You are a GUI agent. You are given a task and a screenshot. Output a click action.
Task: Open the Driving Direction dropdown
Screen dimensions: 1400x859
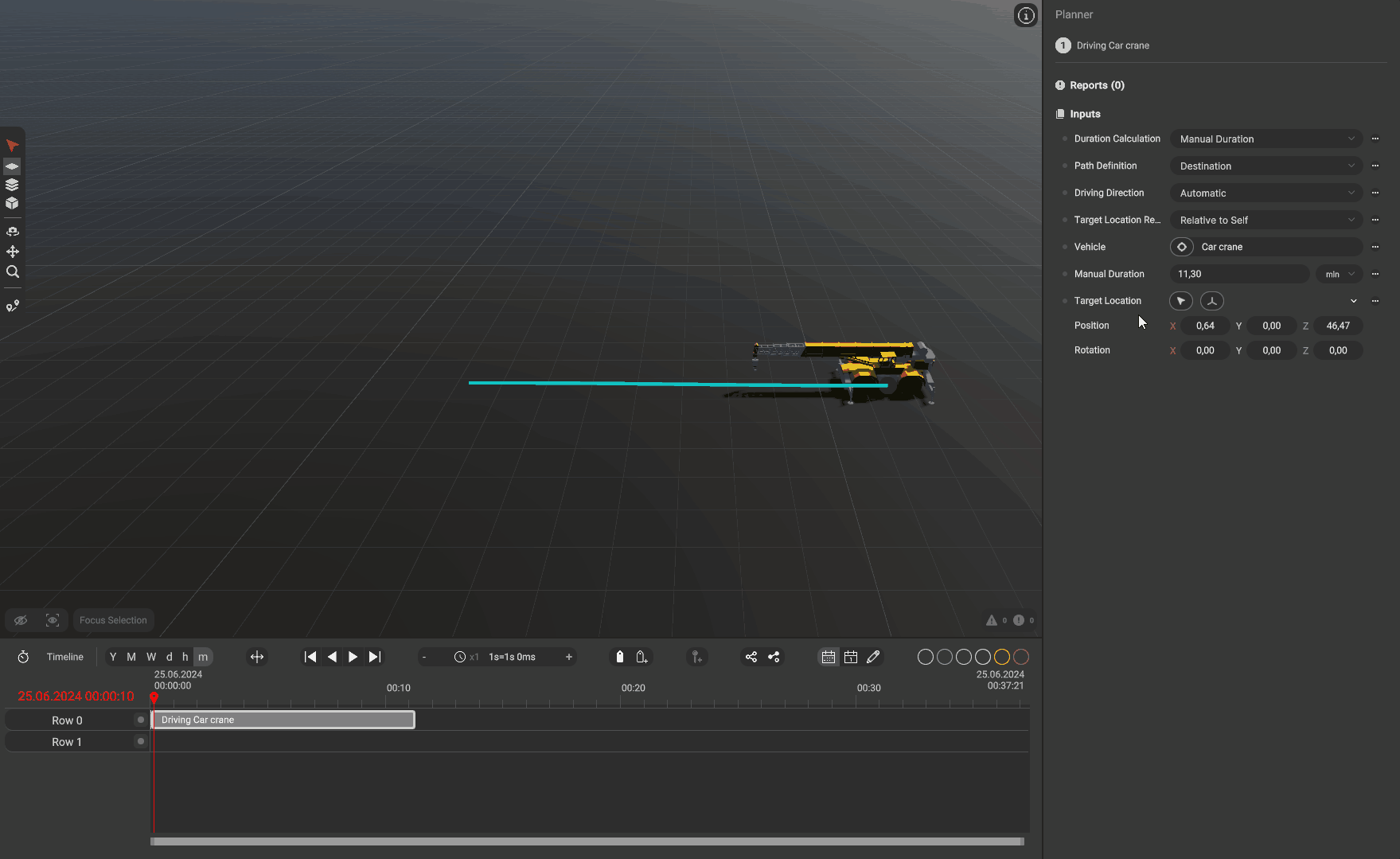click(1266, 193)
